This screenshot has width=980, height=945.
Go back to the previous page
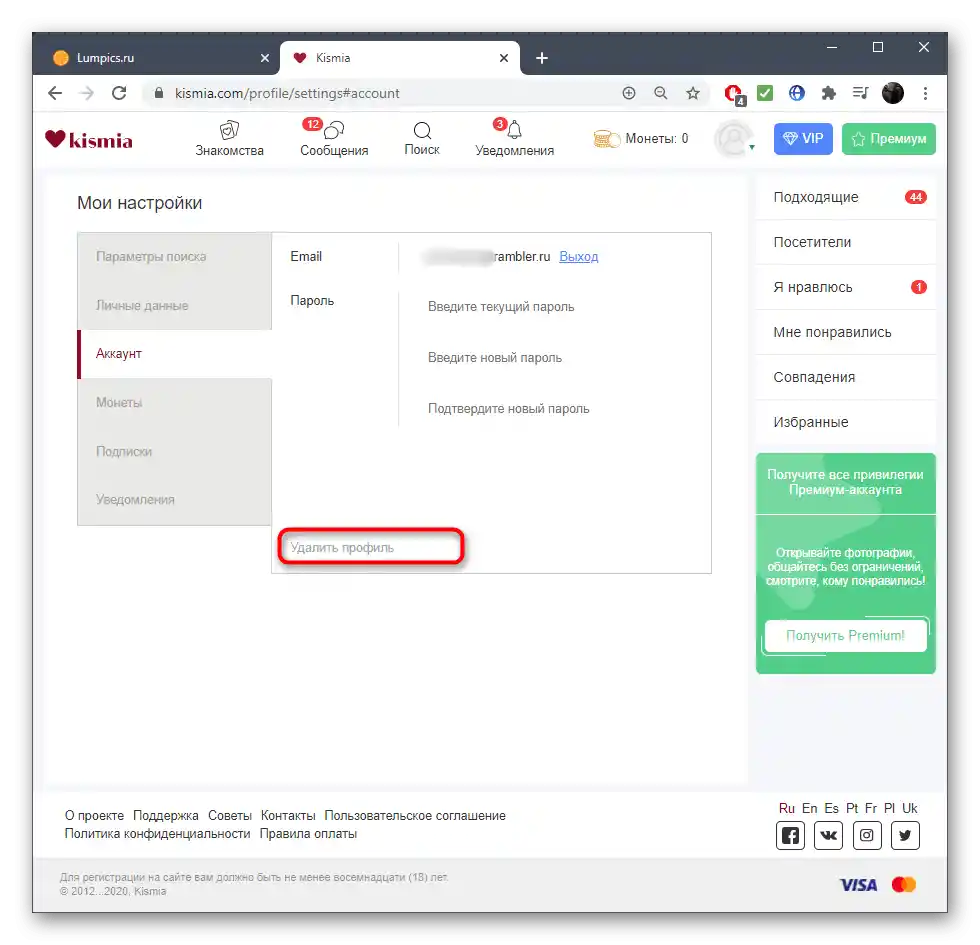click(x=55, y=94)
